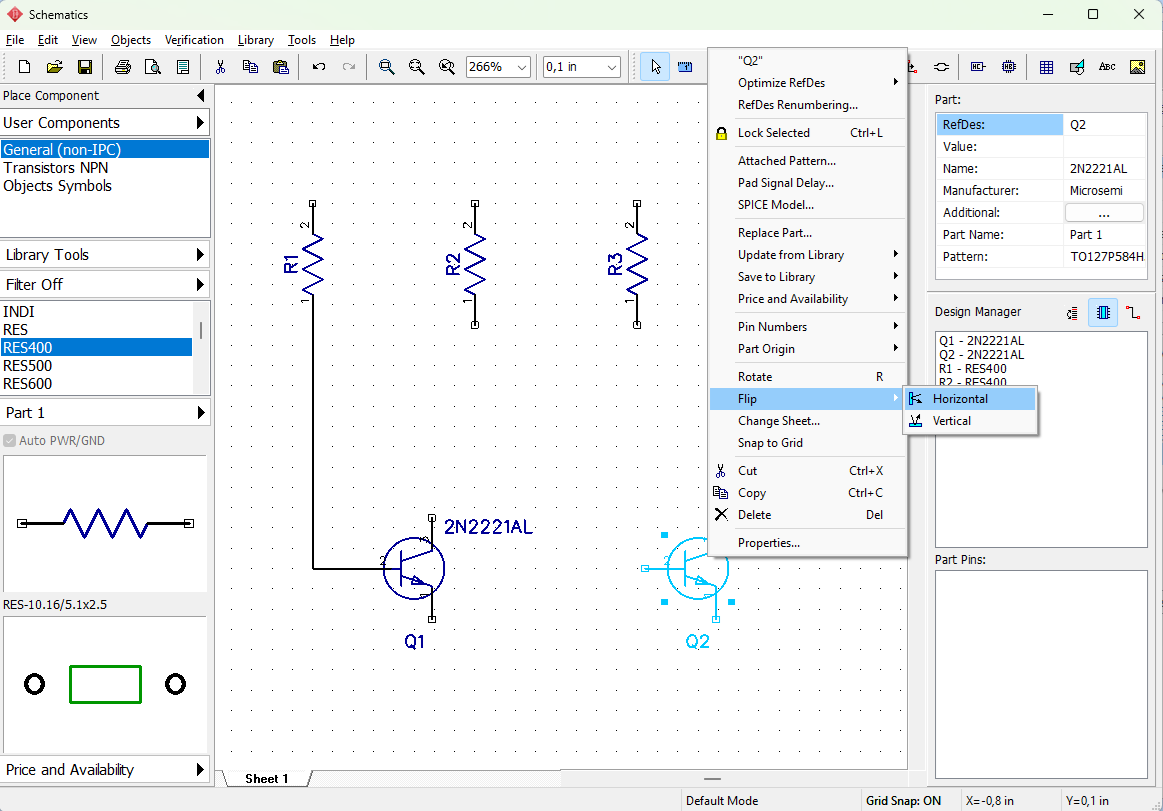Select R1 - RES400 in Design Manager
Screen dimensions: 1163x811
972,369
